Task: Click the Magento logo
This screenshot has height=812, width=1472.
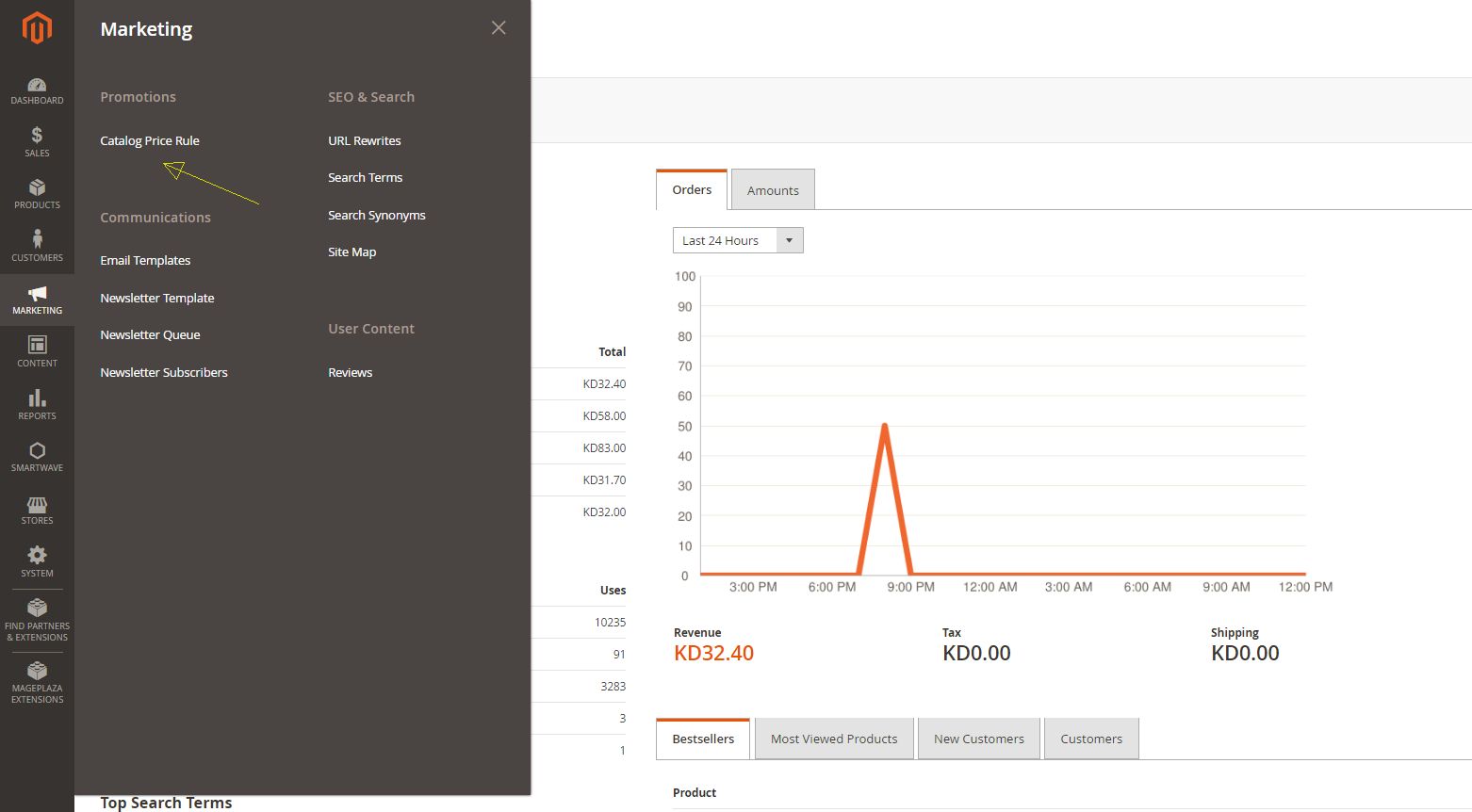Action: [37, 28]
